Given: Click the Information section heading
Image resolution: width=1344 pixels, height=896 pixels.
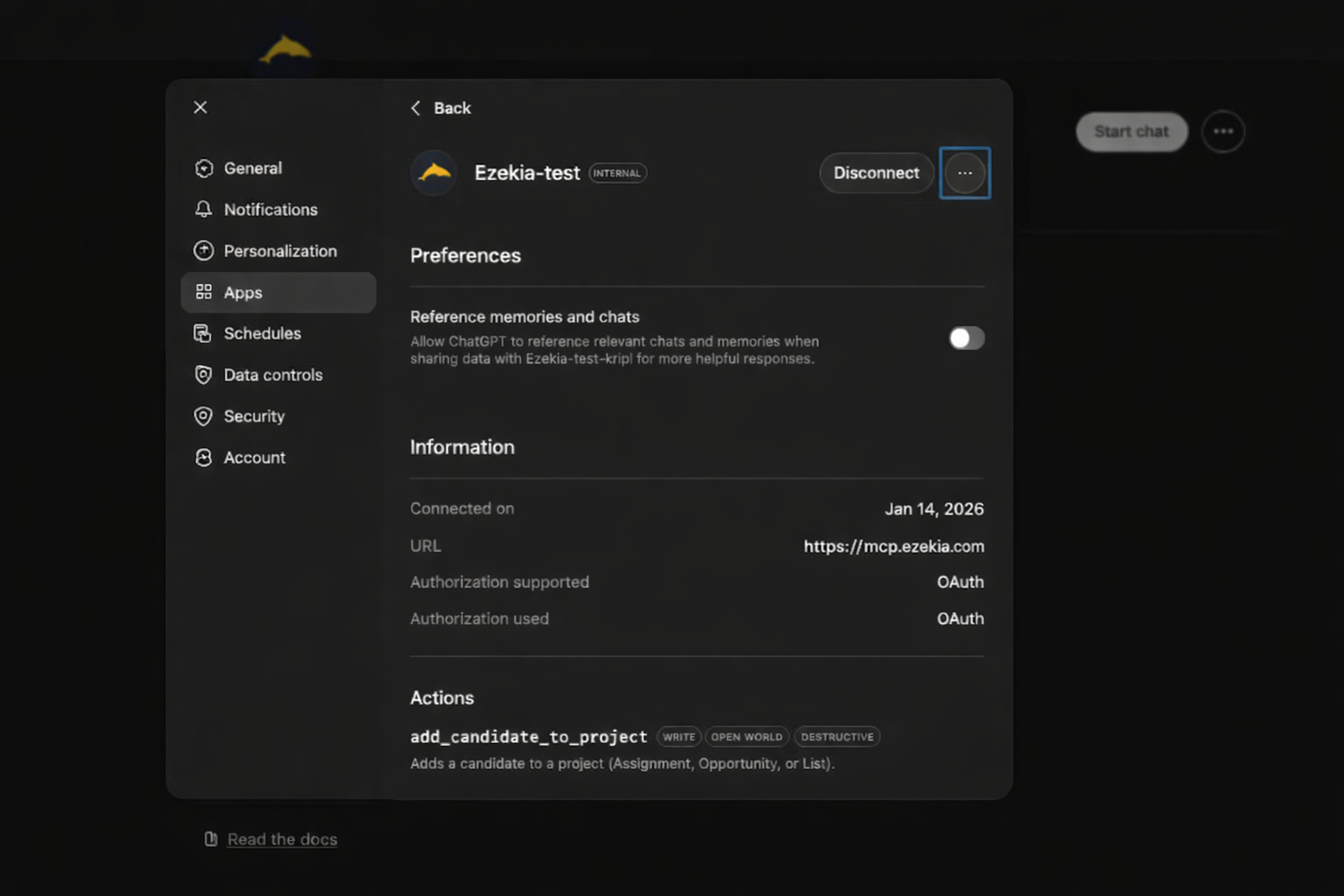Looking at the screenshot, I should tap(462, 447).
